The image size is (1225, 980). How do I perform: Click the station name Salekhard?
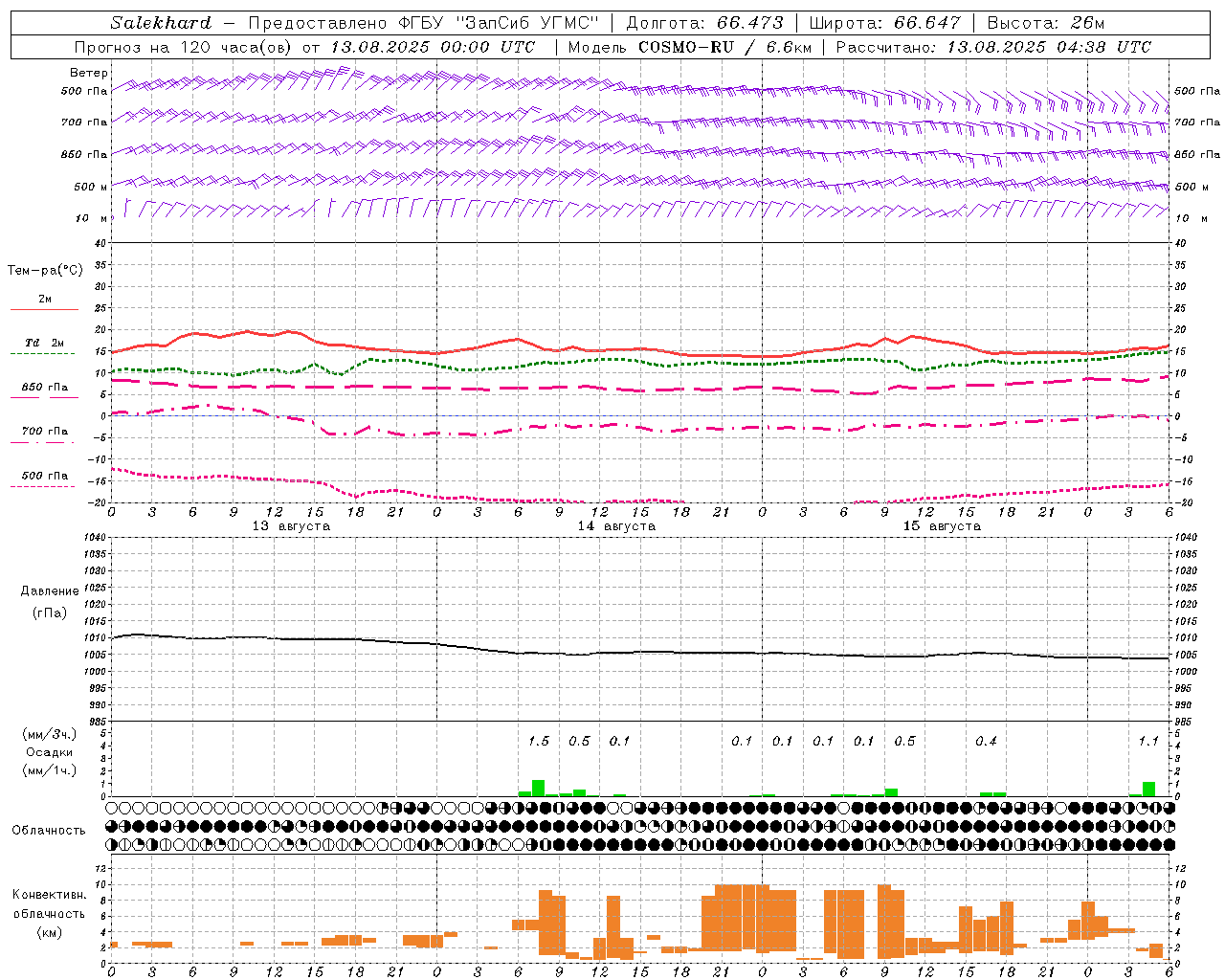(161, 23)
